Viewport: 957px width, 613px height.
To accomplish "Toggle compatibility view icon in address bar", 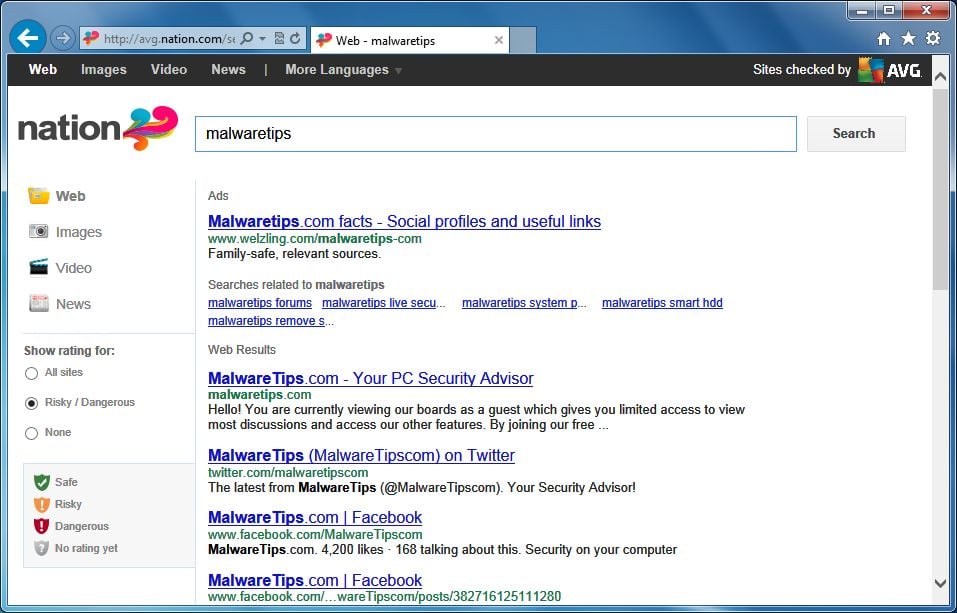I will 280,38.
